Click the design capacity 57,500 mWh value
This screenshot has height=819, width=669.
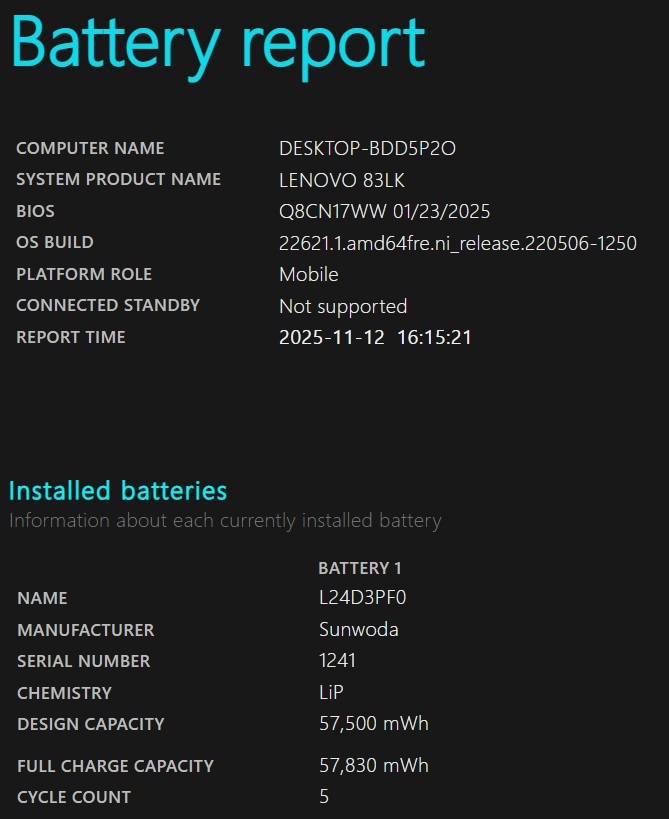point(373,724)
